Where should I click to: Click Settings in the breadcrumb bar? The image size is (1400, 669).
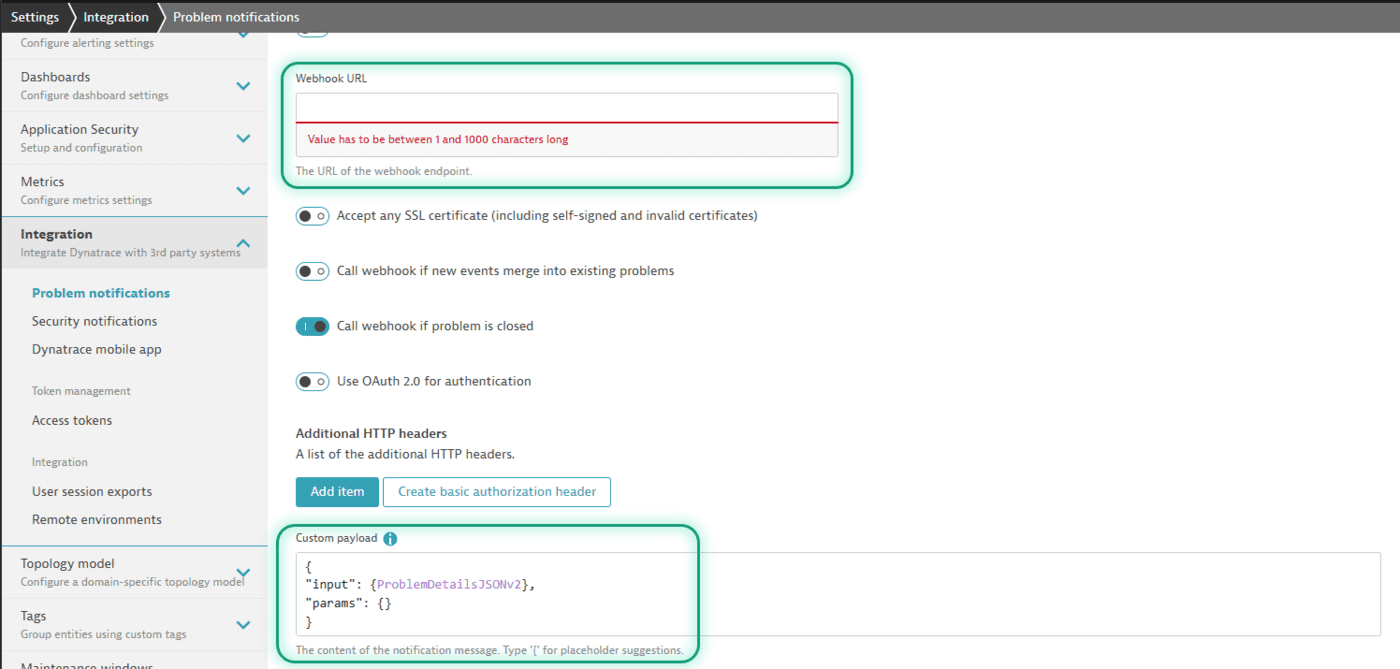tap(35, 16)
